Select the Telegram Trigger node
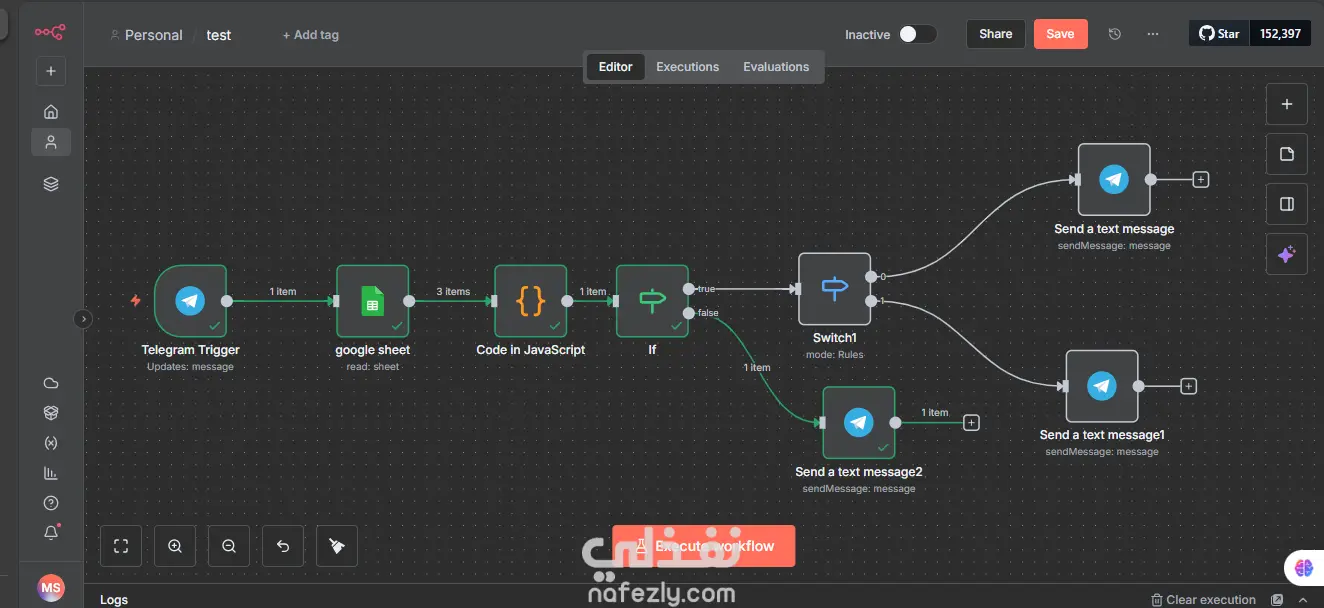Image resolution: width=1324 pixels, height=608 pixels. tap(190, 301)
